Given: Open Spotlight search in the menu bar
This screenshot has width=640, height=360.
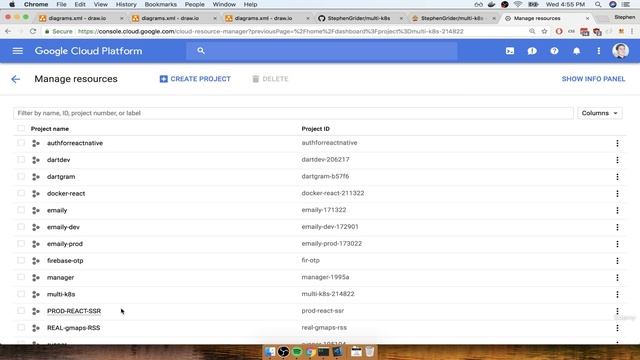Looking at the screenshot, I should pos(598,4).
